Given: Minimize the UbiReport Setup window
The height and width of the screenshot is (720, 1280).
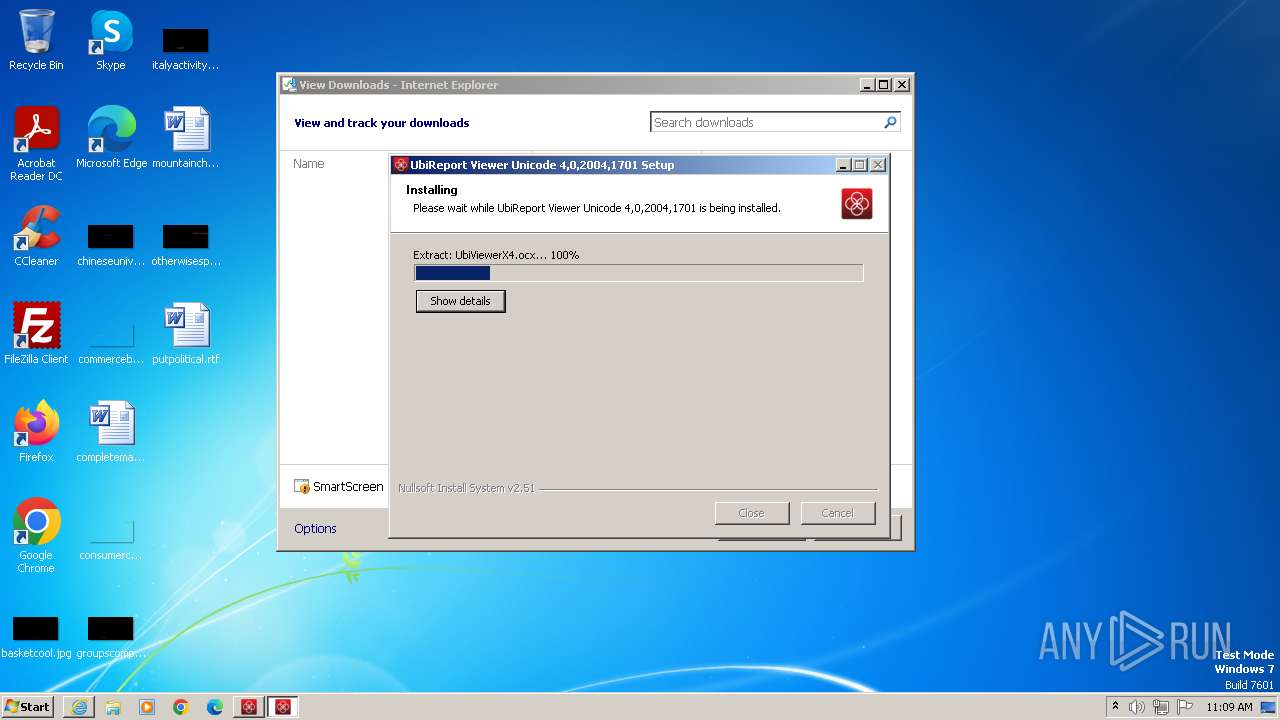Looking at the screenshot, I should [843, 165].
